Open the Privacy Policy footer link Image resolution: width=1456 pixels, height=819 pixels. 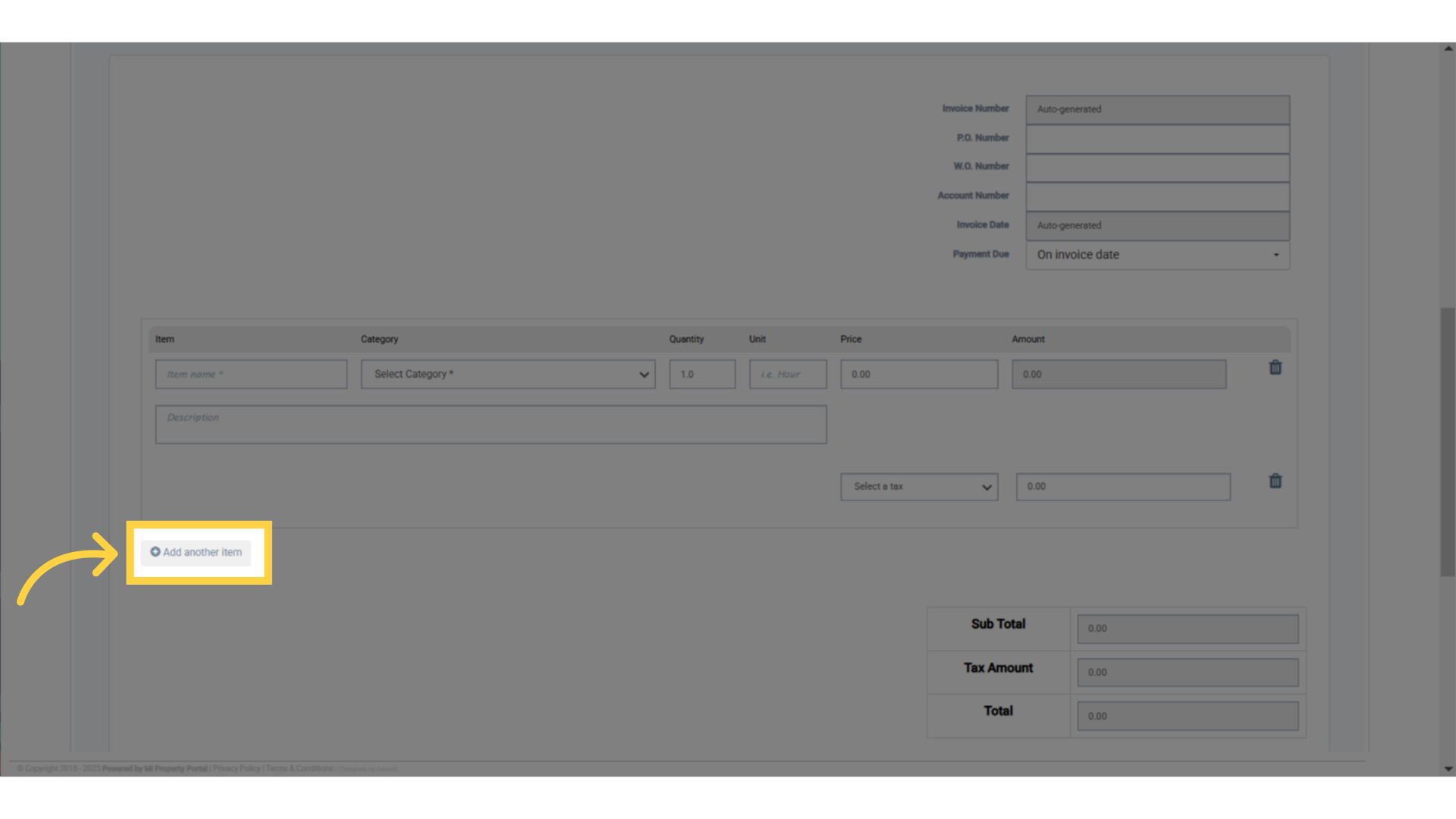point(237,769)
